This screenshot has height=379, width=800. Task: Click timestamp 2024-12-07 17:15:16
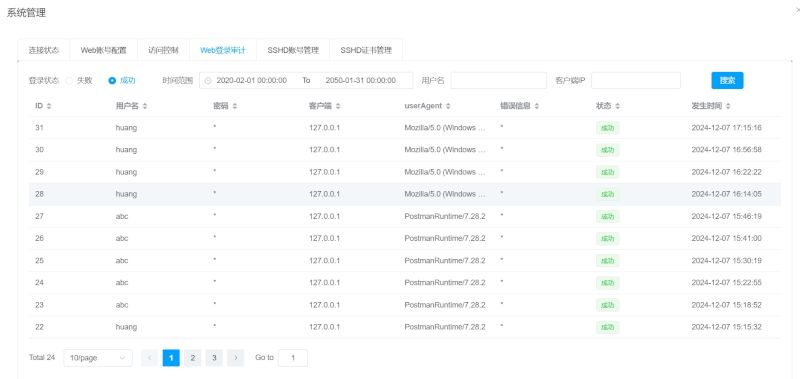point(726,128)
